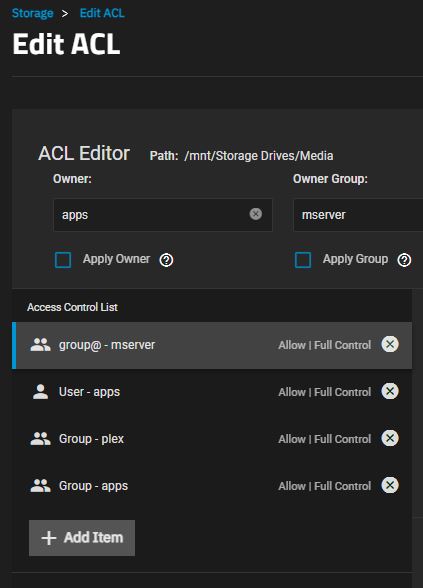
Task: Remove the group@ - mserver ACL entry
Action: 390,344
